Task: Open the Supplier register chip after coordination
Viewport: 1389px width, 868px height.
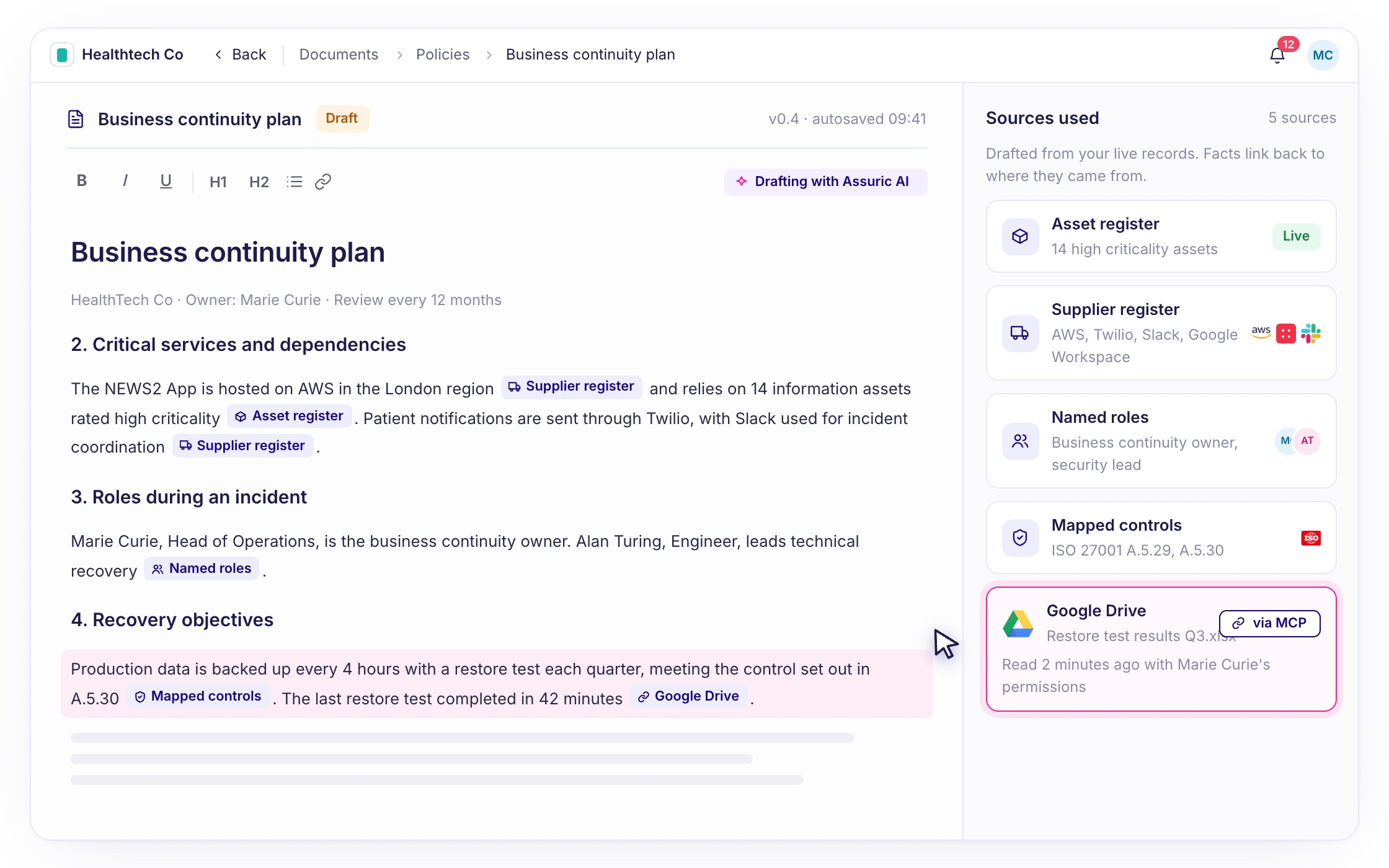Action: pos(242,446)
